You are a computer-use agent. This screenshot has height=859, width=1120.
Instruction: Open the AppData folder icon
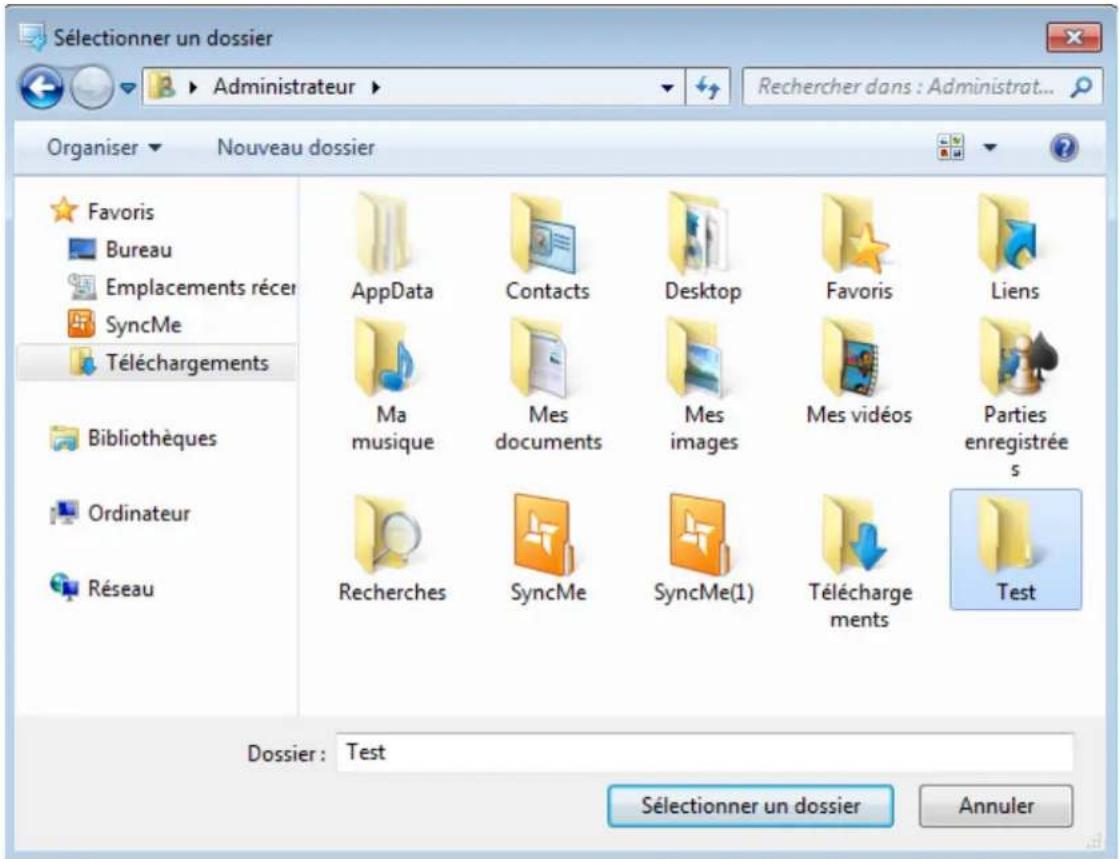coord(386,233)
